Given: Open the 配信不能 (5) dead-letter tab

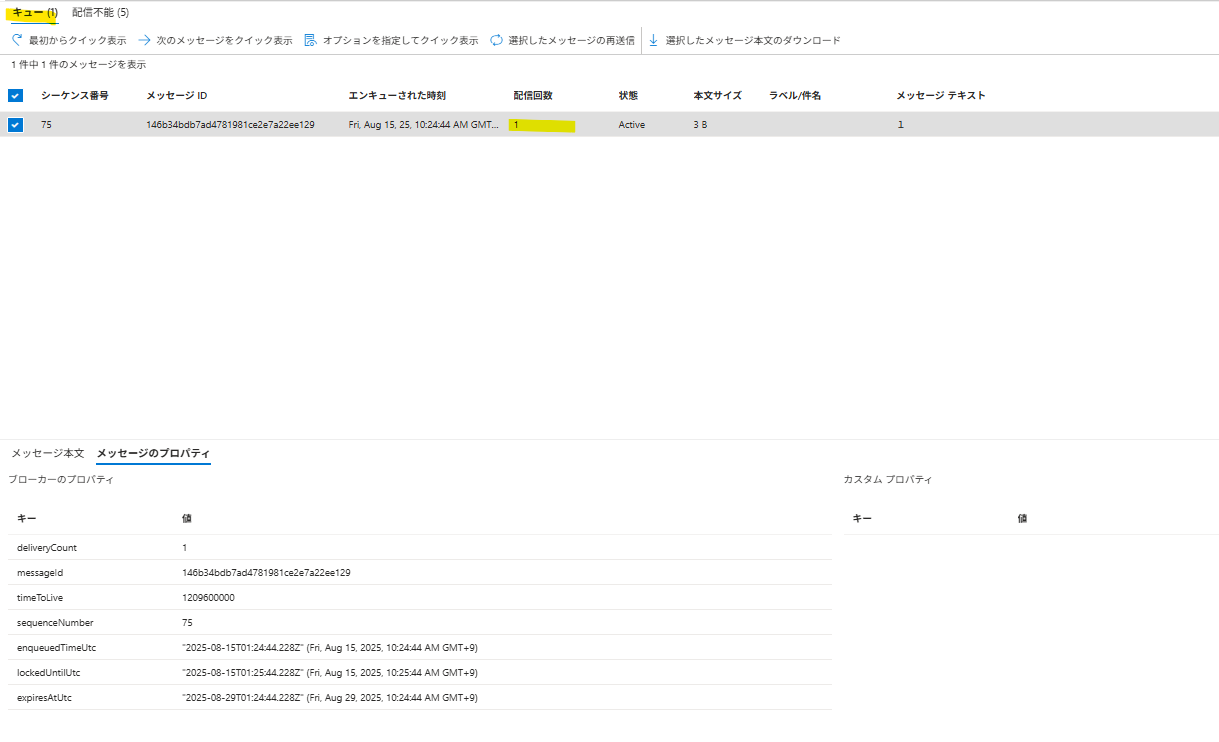Looking at the screenshot, I should 100,12.
